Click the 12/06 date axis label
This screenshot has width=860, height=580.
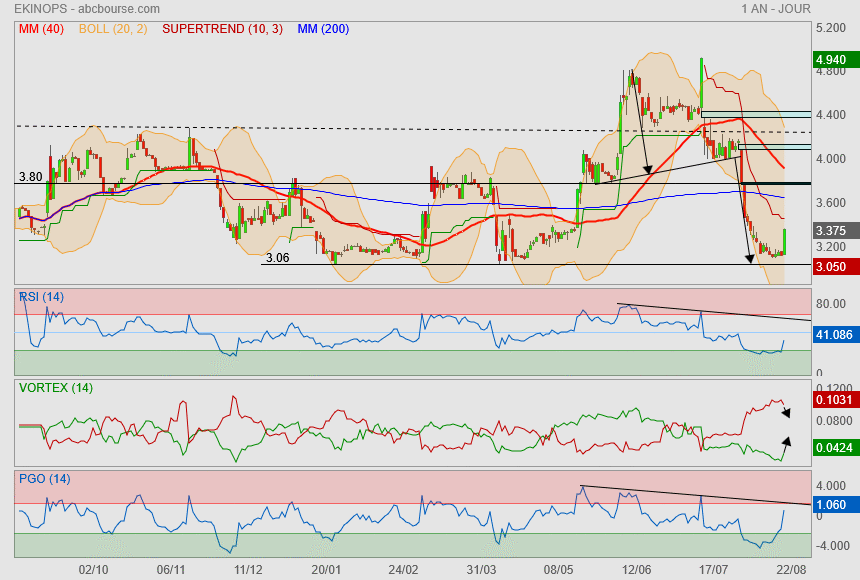pos(636,570)
